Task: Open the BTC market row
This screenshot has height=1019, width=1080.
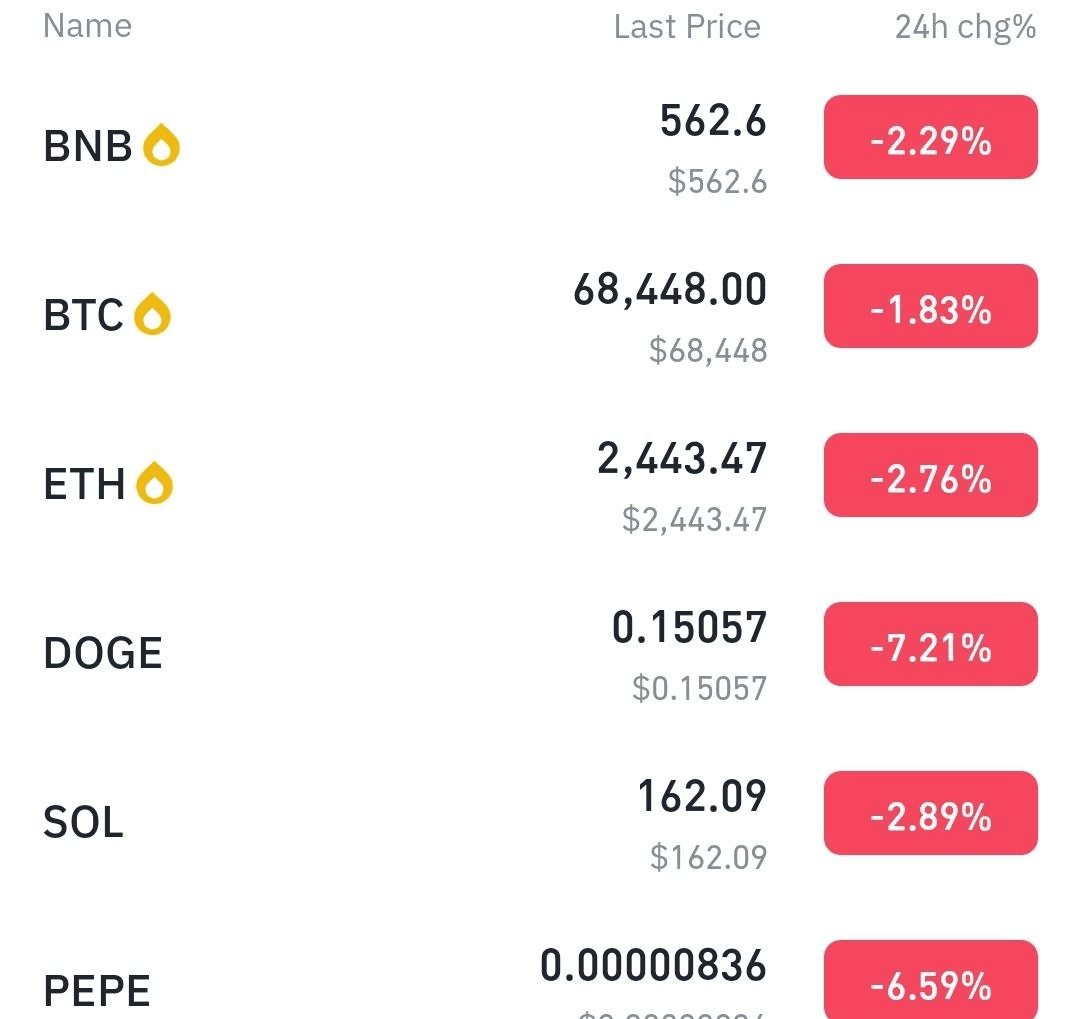Action: point(540,315)
